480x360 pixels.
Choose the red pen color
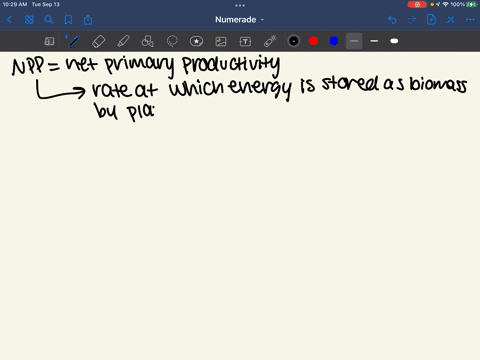pos(314,41)
